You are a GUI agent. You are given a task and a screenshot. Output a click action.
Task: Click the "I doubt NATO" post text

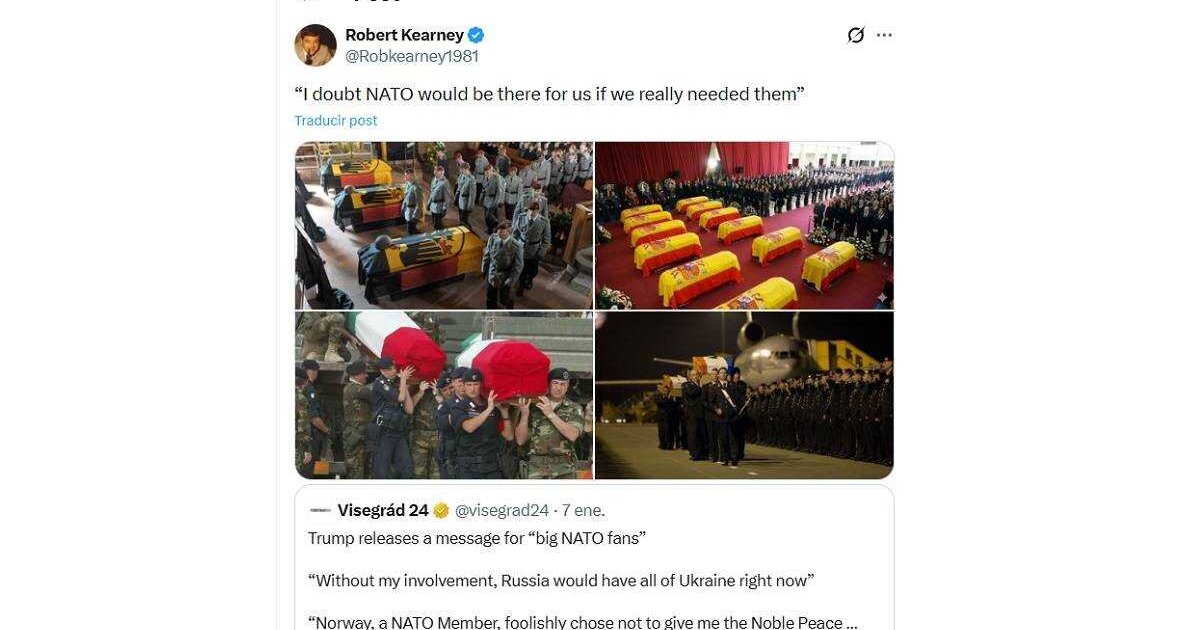point(550,94)
